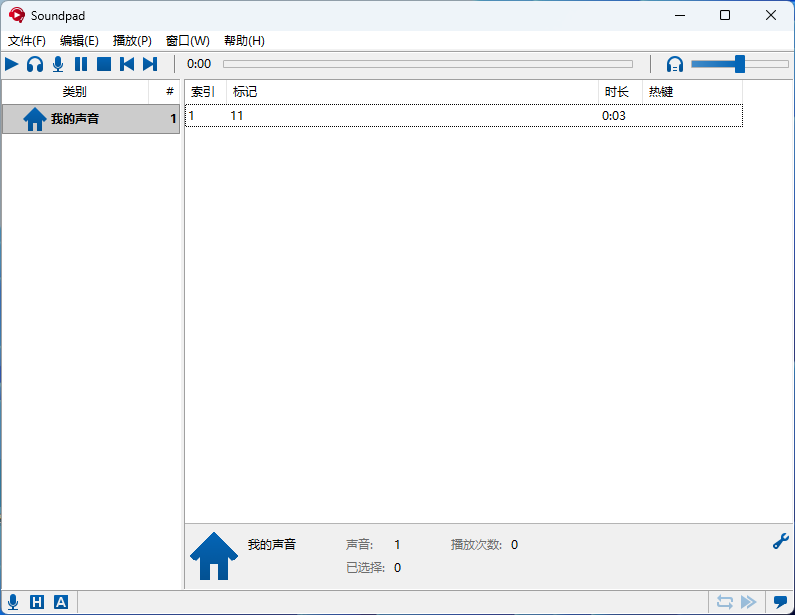This screenshot has width=795, height=615.
Task: Toggle continuous play double-arrow icon
Action: 748,602
